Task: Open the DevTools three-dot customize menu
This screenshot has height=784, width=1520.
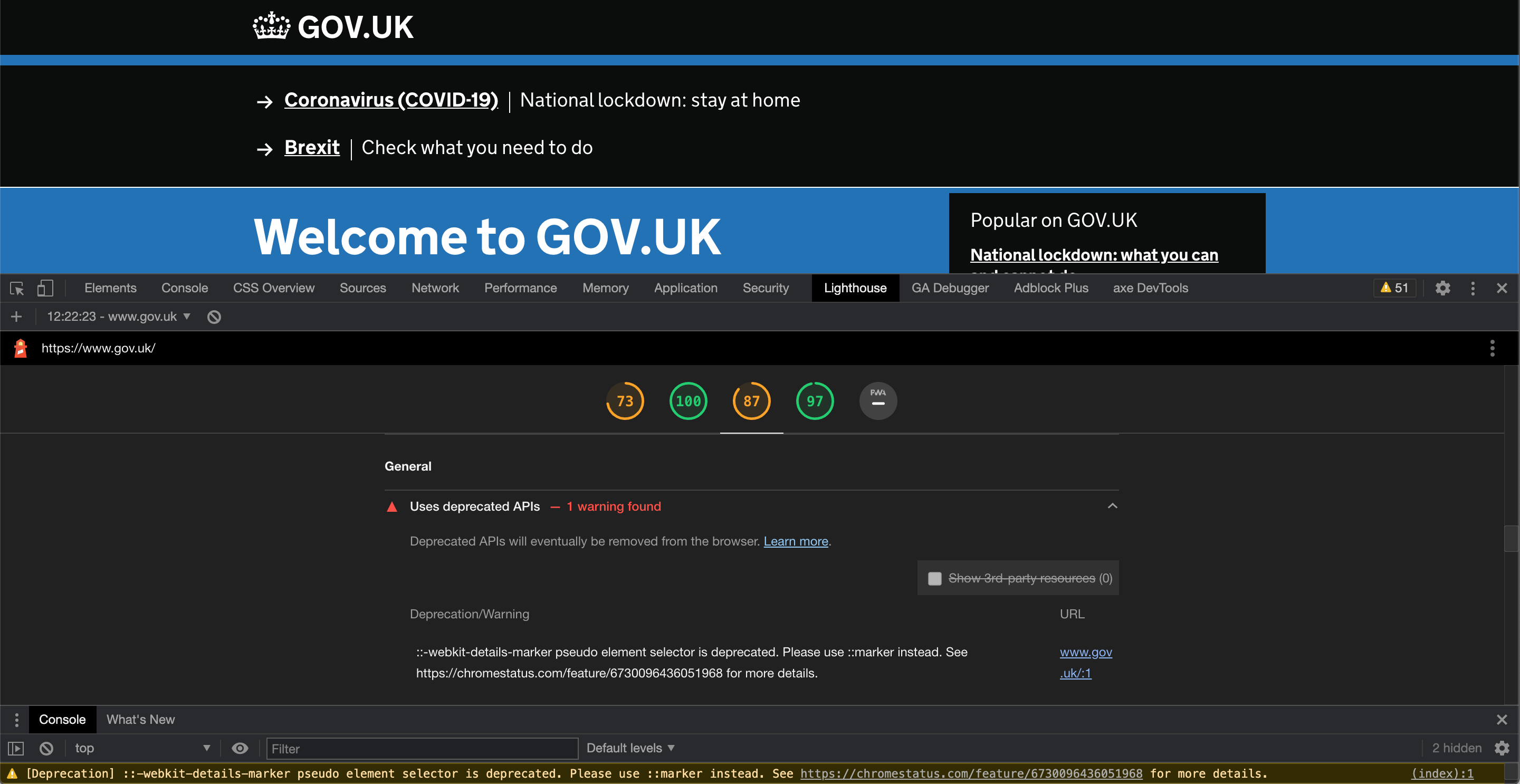Action: coord(1473,288)
